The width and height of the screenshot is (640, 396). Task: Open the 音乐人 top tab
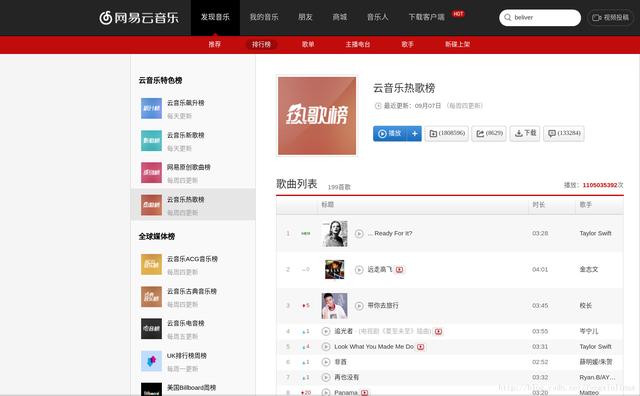point(378,18)
